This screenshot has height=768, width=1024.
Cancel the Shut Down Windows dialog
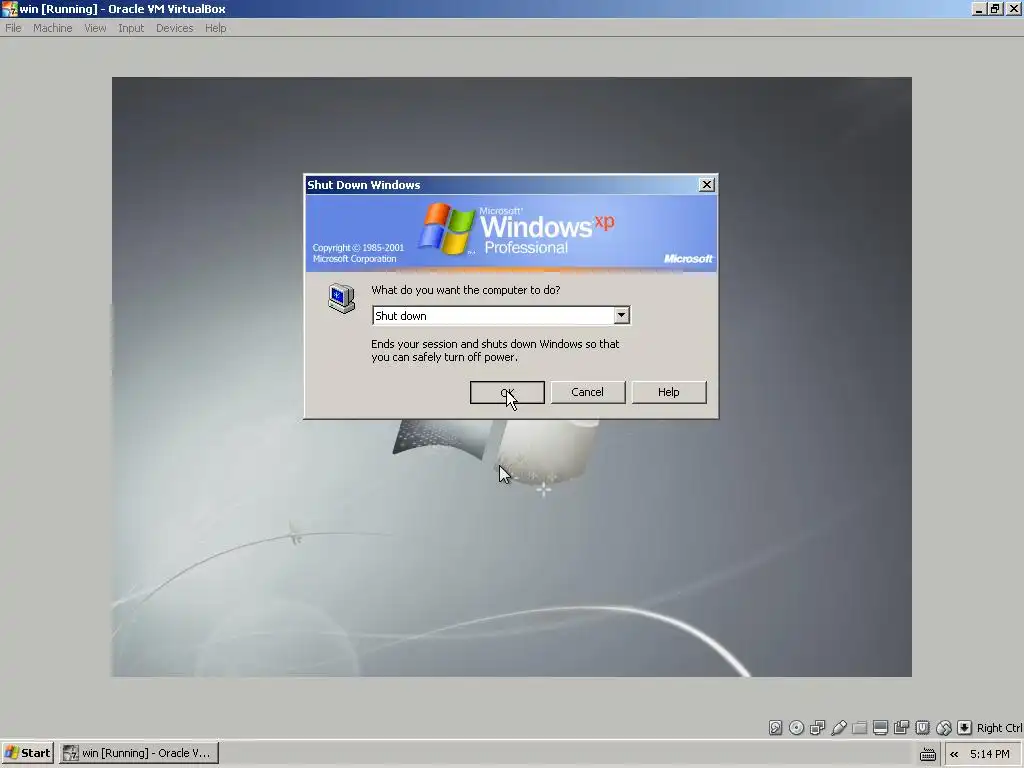pos(588,392)
